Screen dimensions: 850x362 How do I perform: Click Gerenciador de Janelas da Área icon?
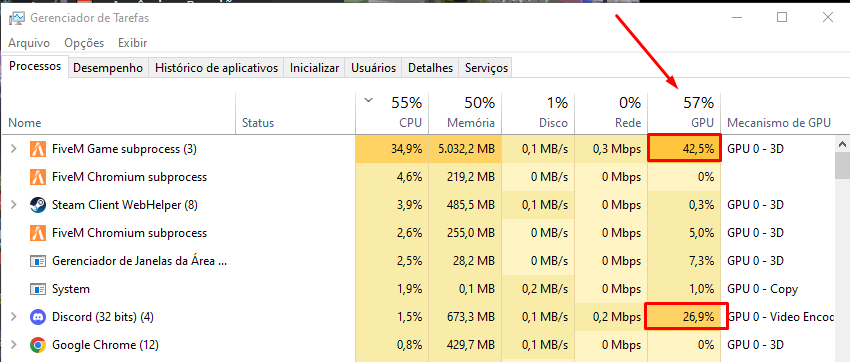(37, 261)
